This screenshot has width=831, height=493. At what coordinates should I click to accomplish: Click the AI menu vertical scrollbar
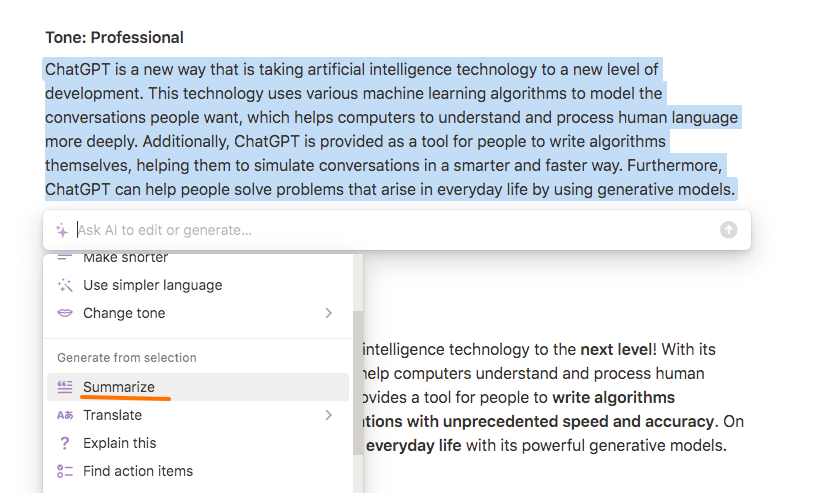pos(358,383)
